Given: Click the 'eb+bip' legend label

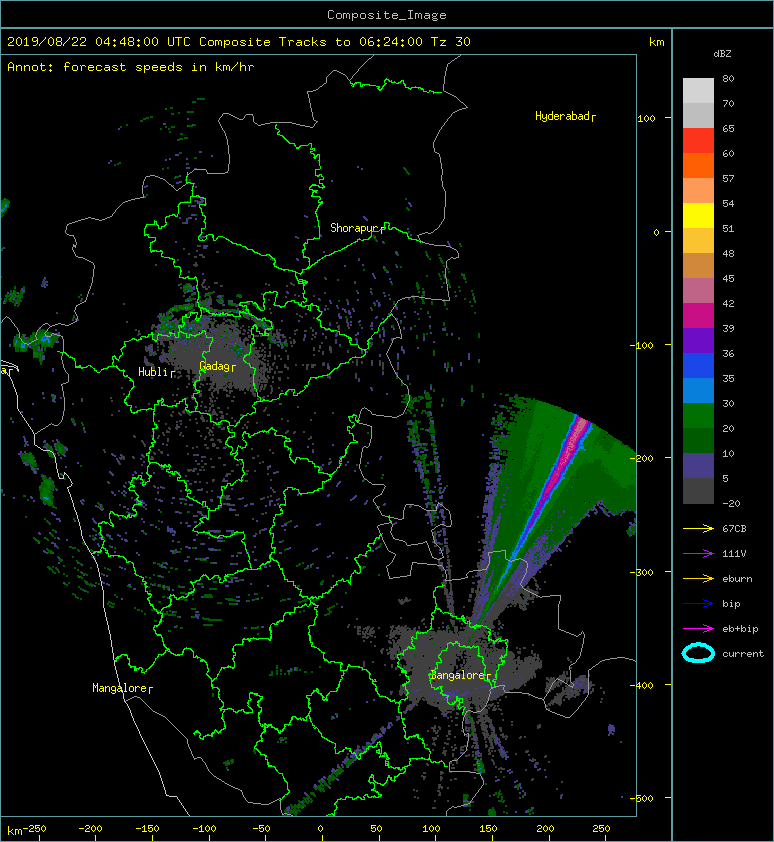Looking at the screenshot, I should click(740, 629).
